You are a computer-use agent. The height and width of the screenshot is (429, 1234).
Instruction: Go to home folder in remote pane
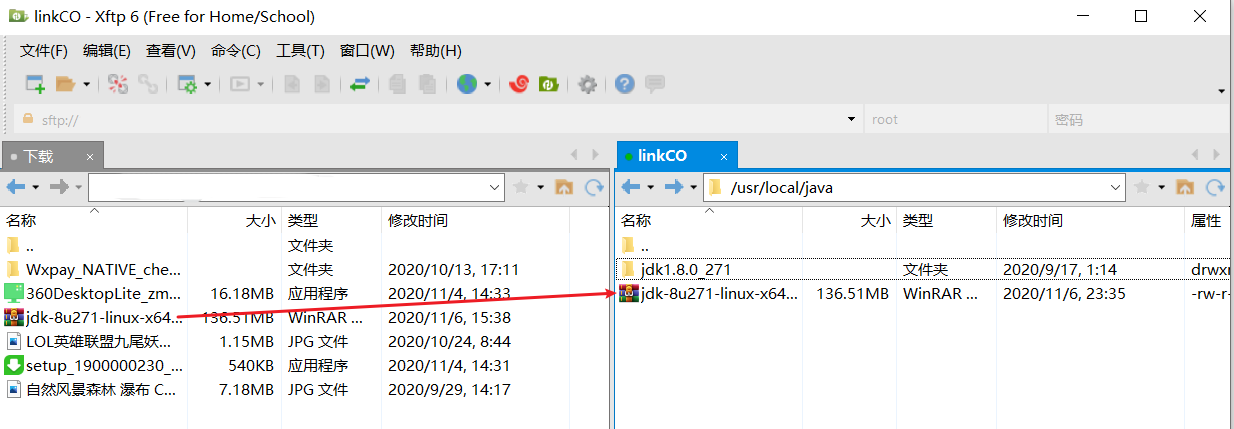click(1185, 187)
